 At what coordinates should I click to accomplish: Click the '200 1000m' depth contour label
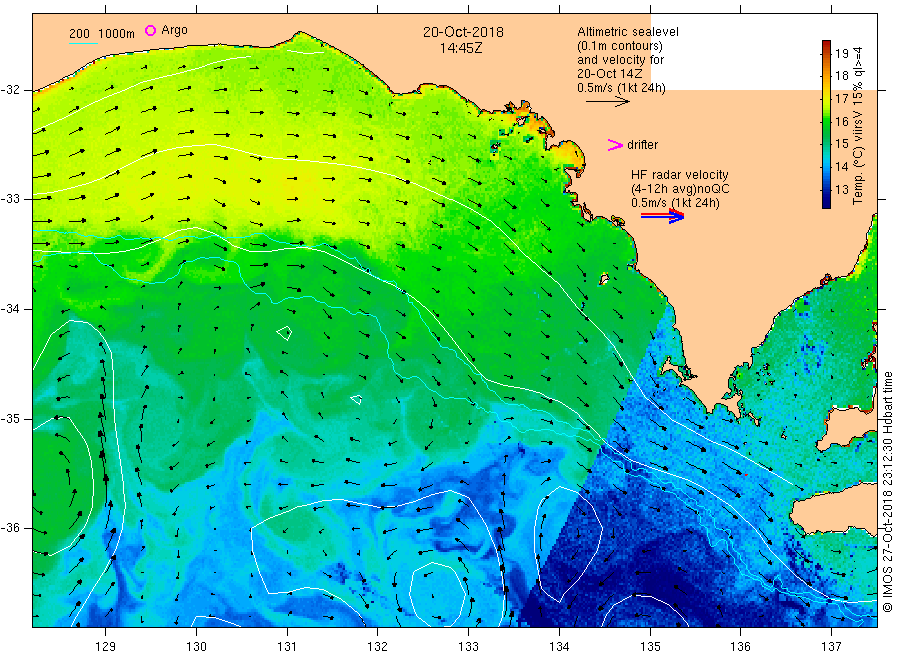[102, 34]
